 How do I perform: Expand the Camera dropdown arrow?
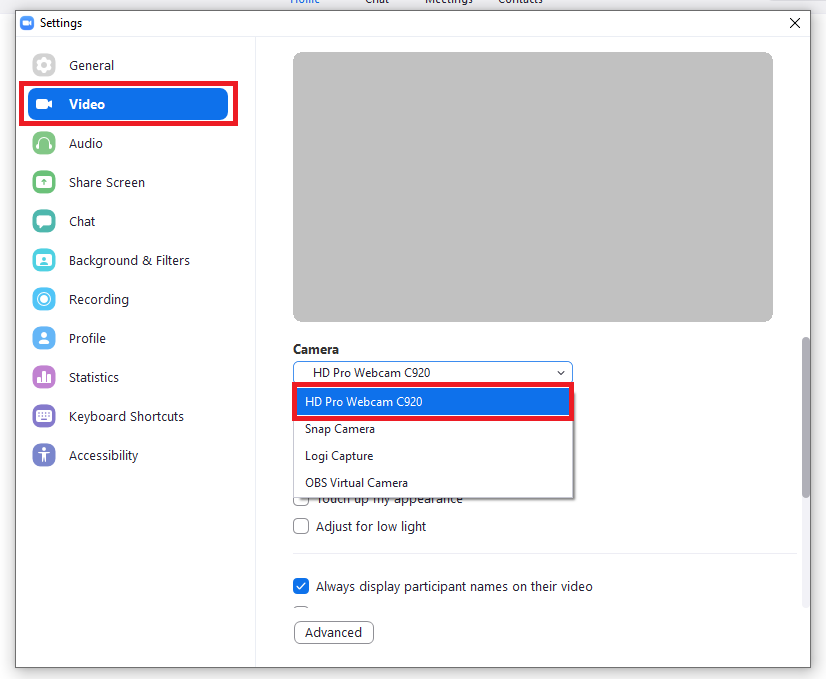click(560, 373)
